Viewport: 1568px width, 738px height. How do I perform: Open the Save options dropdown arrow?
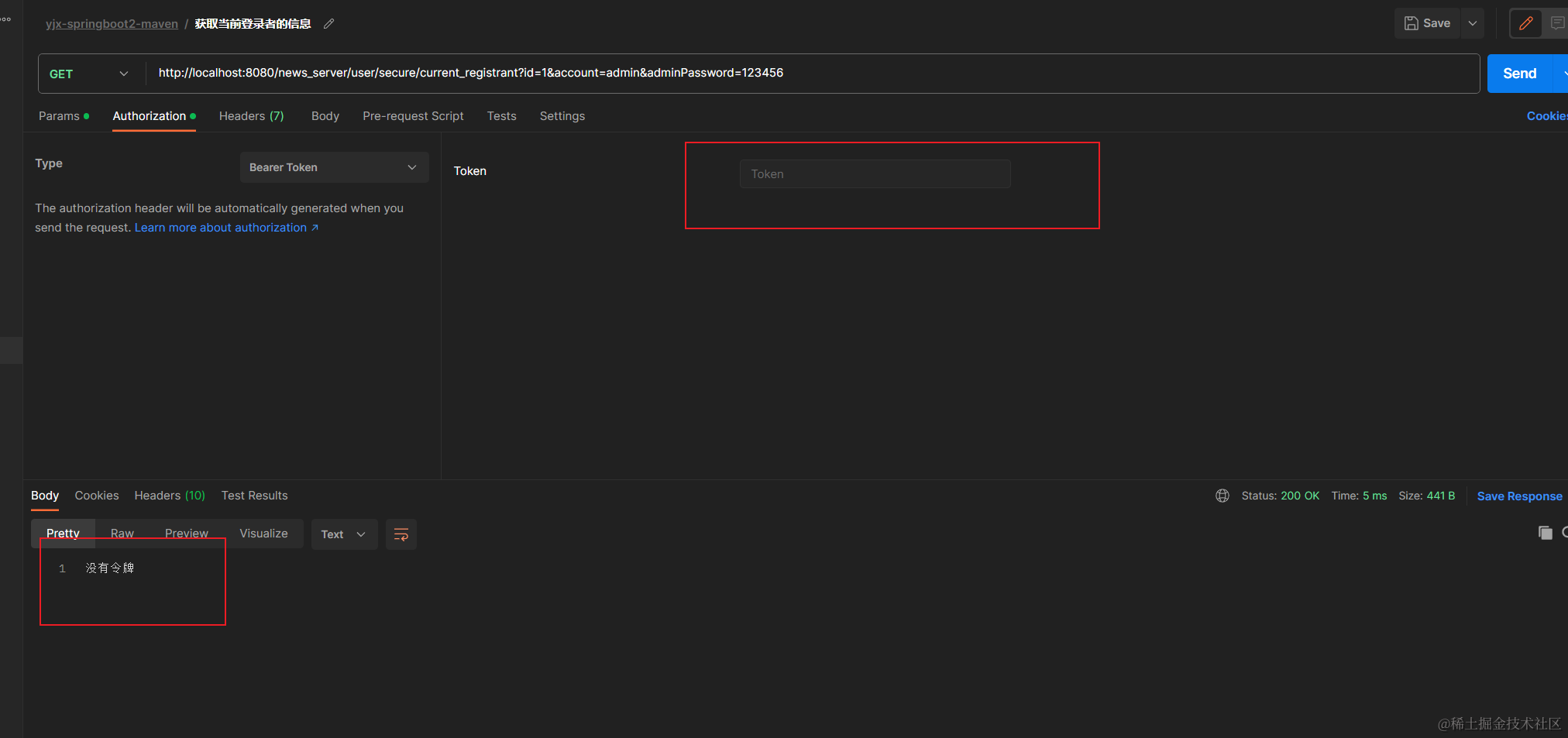coord(1473,23)
